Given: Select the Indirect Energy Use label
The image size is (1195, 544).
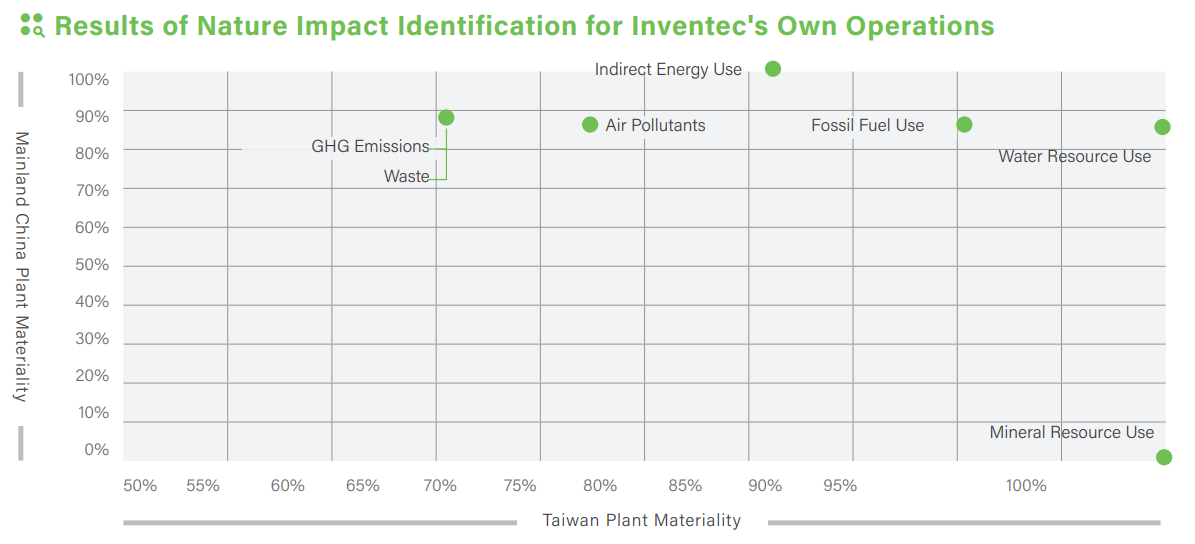Looking at the screenshot, I should click(668, 70).
